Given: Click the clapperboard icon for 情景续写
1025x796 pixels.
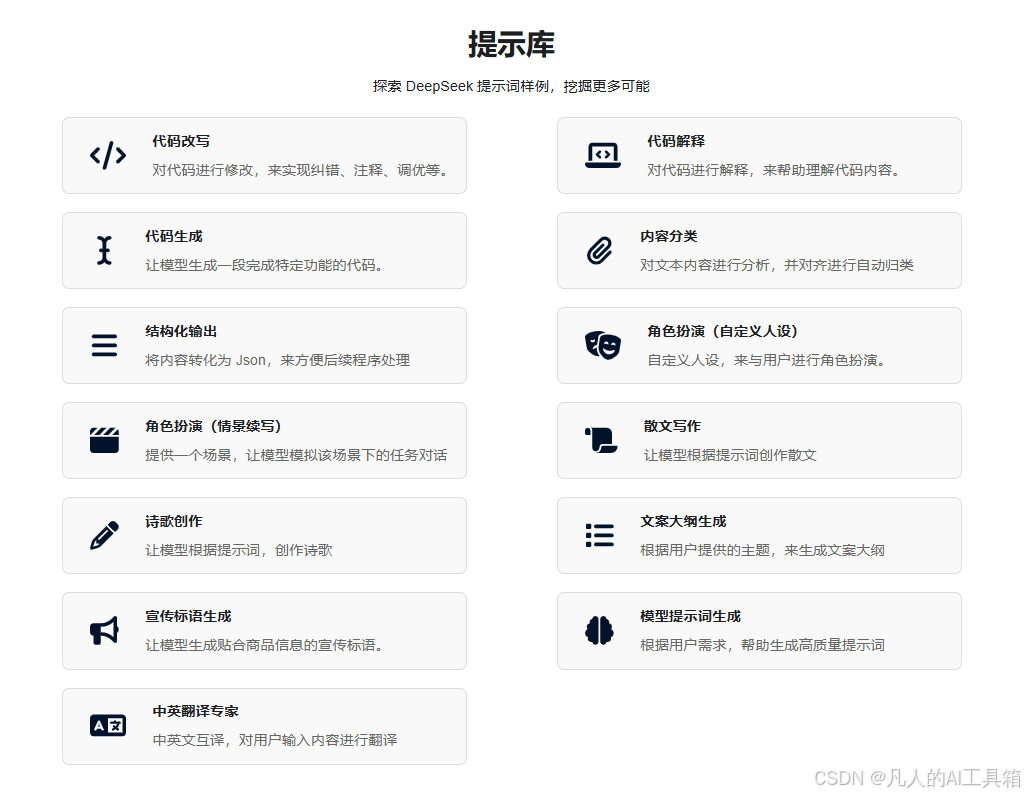Looking at the screenshot, I should tap(105, 440).
